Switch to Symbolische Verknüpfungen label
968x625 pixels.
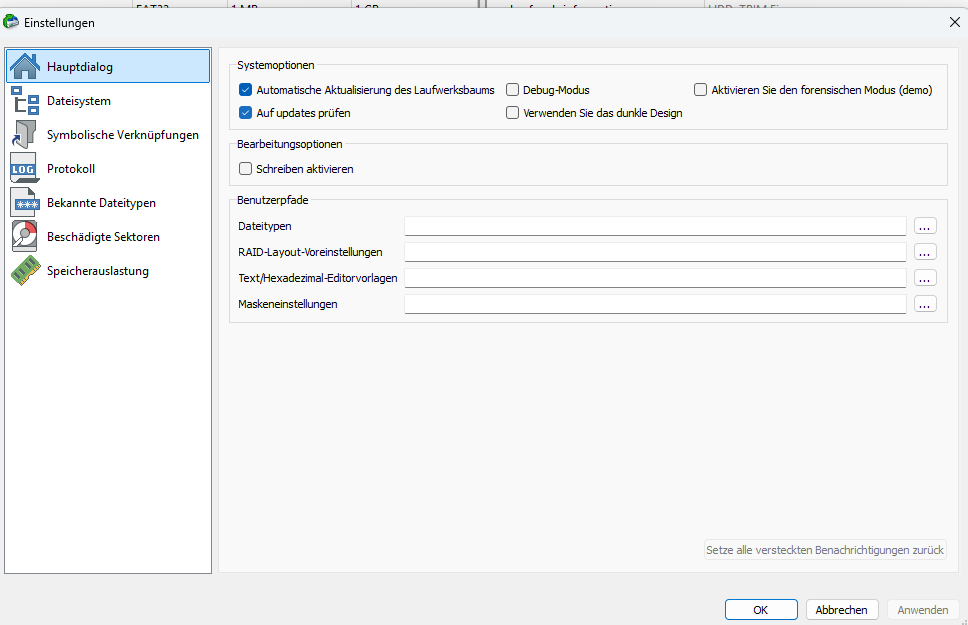click(122, 135)
